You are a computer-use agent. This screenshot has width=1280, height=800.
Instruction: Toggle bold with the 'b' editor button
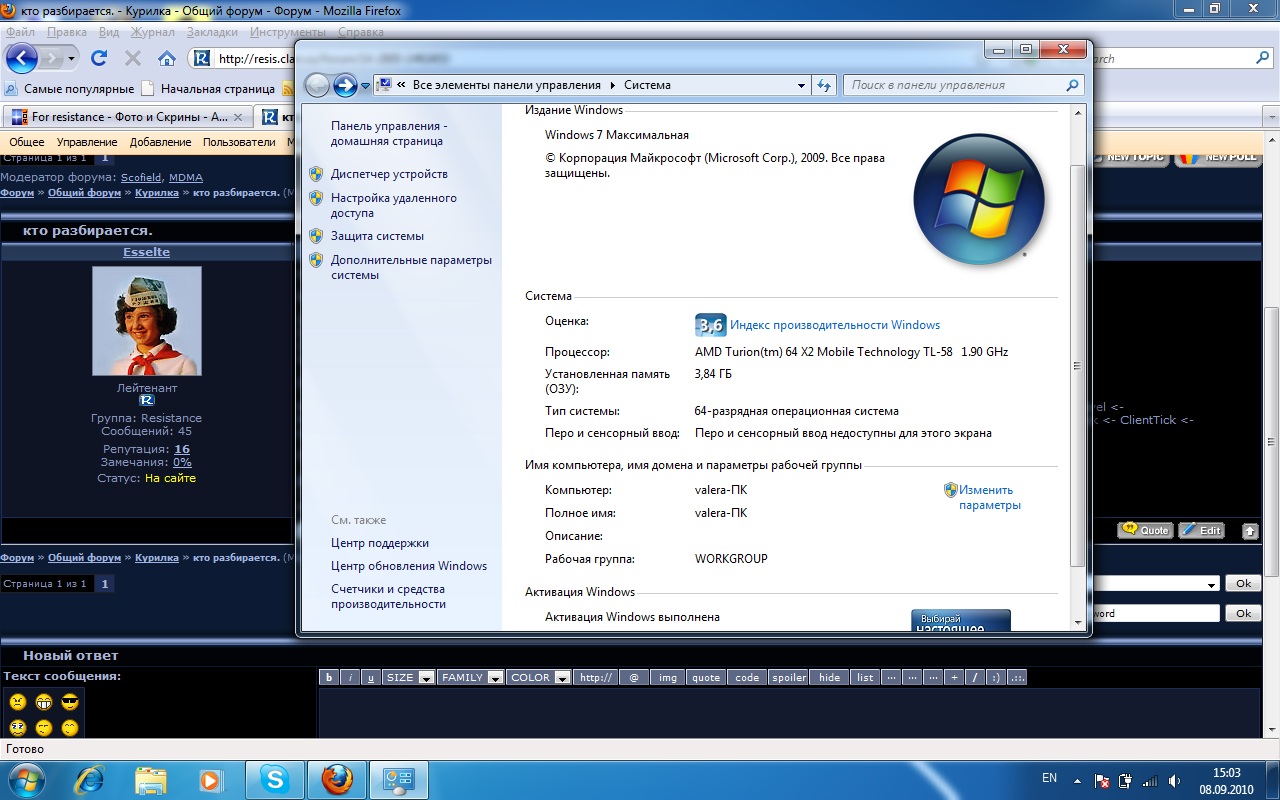tap(329, 677)
